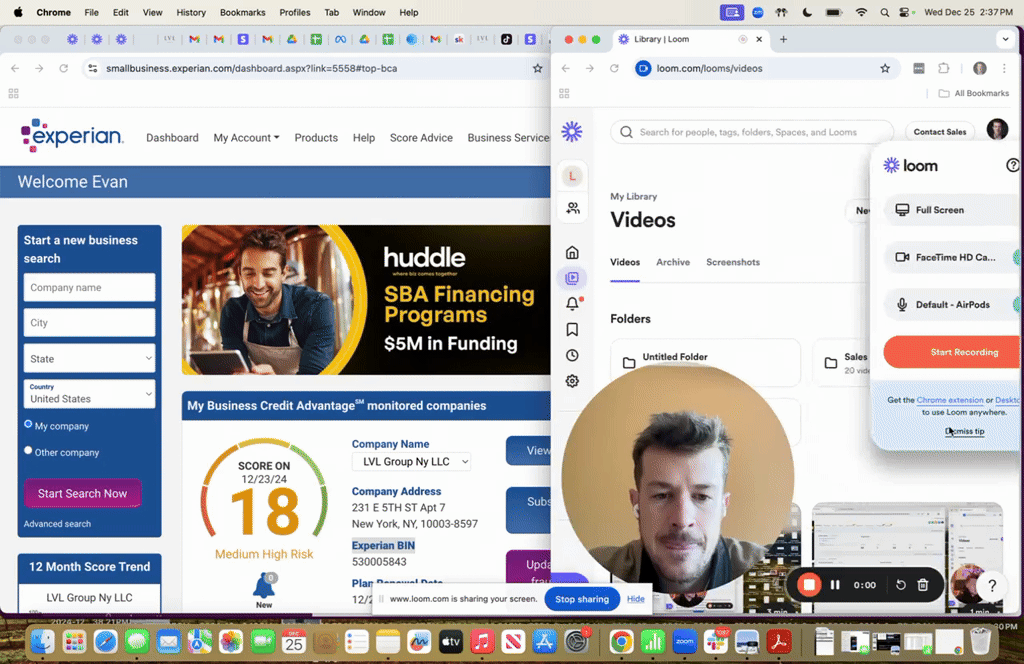Open Zoom from the Dock
1024x664 pixels.
point(684,642)
